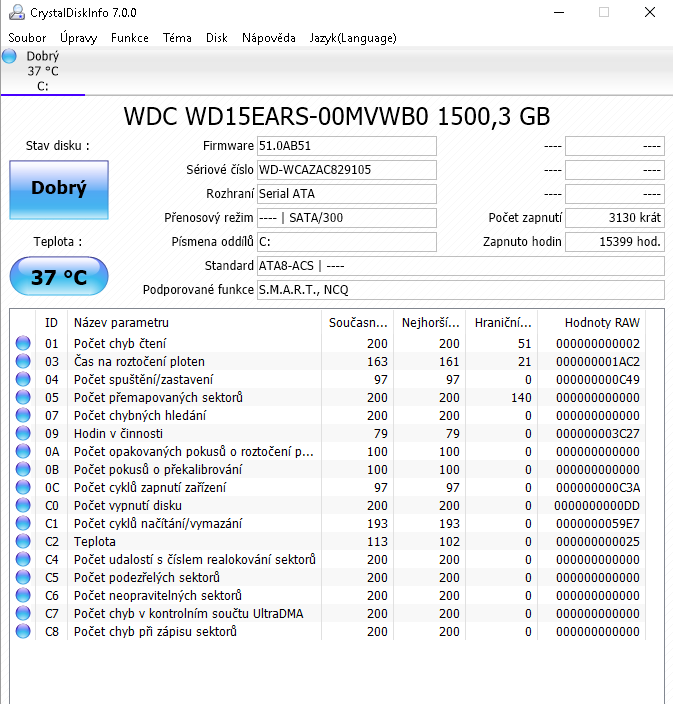Click RAW value 0000000059E7
Viewport: 673px width, 704px height.
point(598,524)
